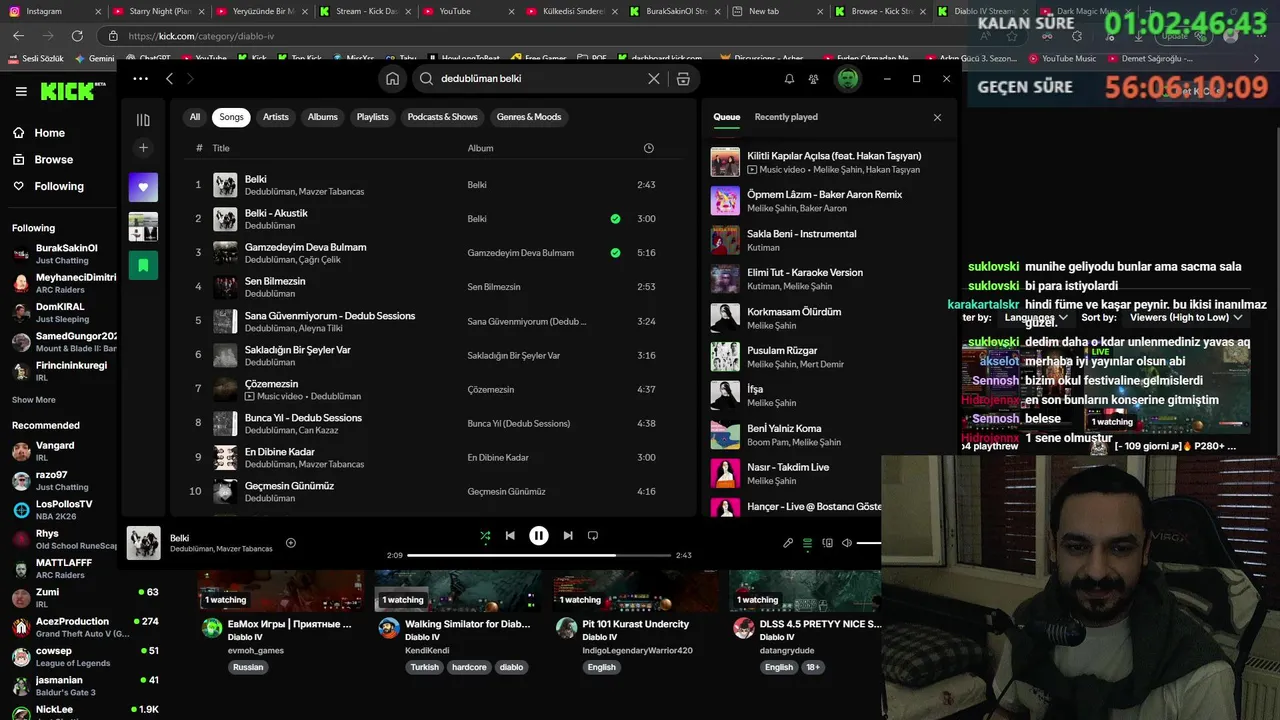1280x720 pixels.
Task: Open the green bookmark playlist in sidebar
Action: [x=143, y=265]
